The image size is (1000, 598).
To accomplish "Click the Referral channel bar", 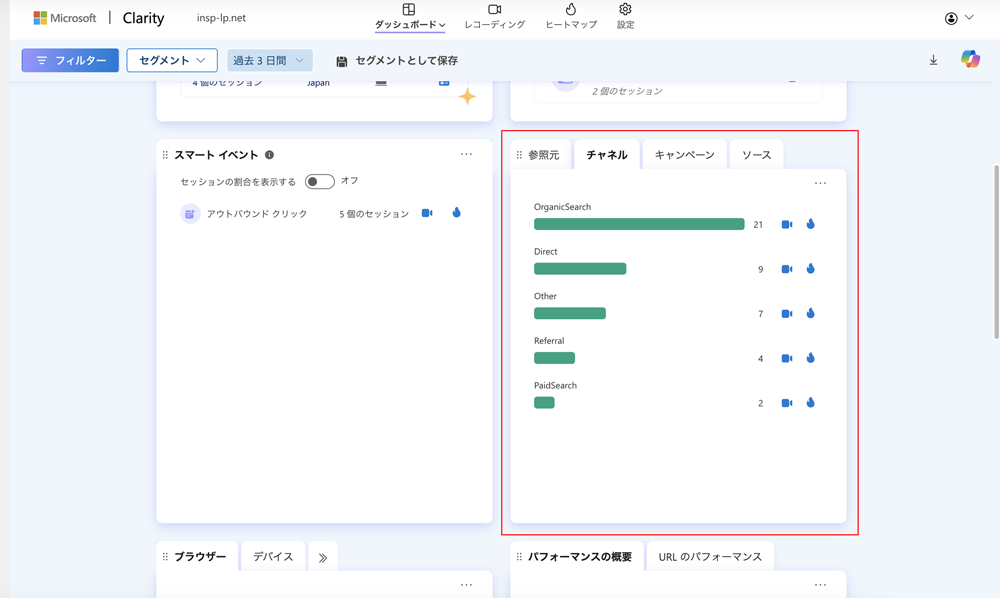I will click(x=554, y=358).
